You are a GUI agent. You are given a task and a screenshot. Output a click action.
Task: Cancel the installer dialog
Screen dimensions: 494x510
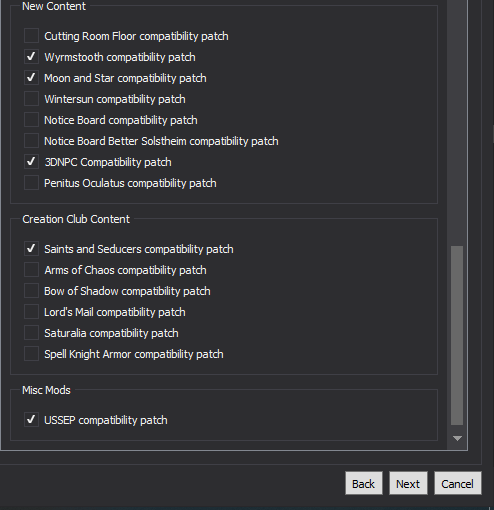(457, 483)
